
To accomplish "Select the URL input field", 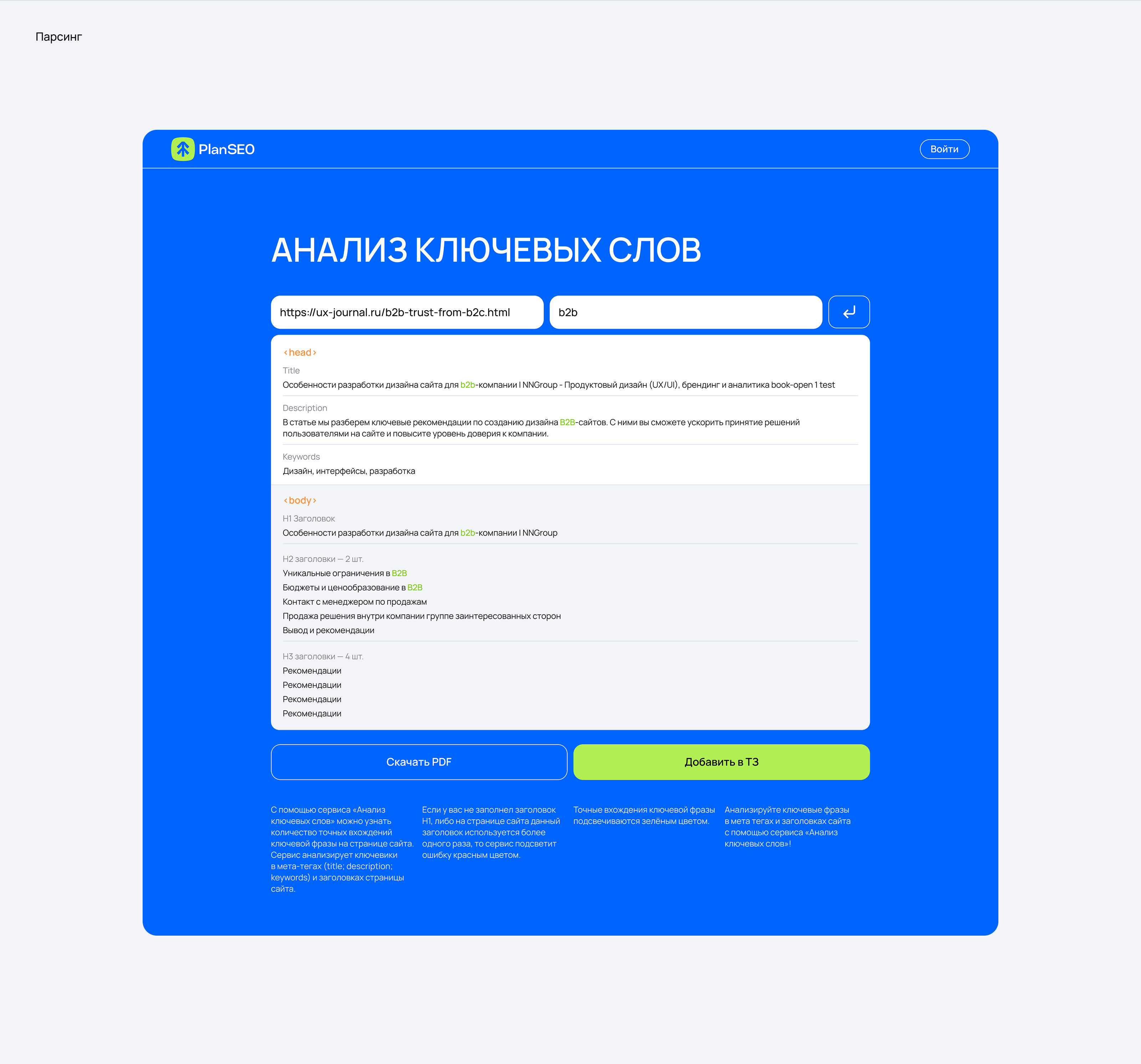I will point(408,312).
